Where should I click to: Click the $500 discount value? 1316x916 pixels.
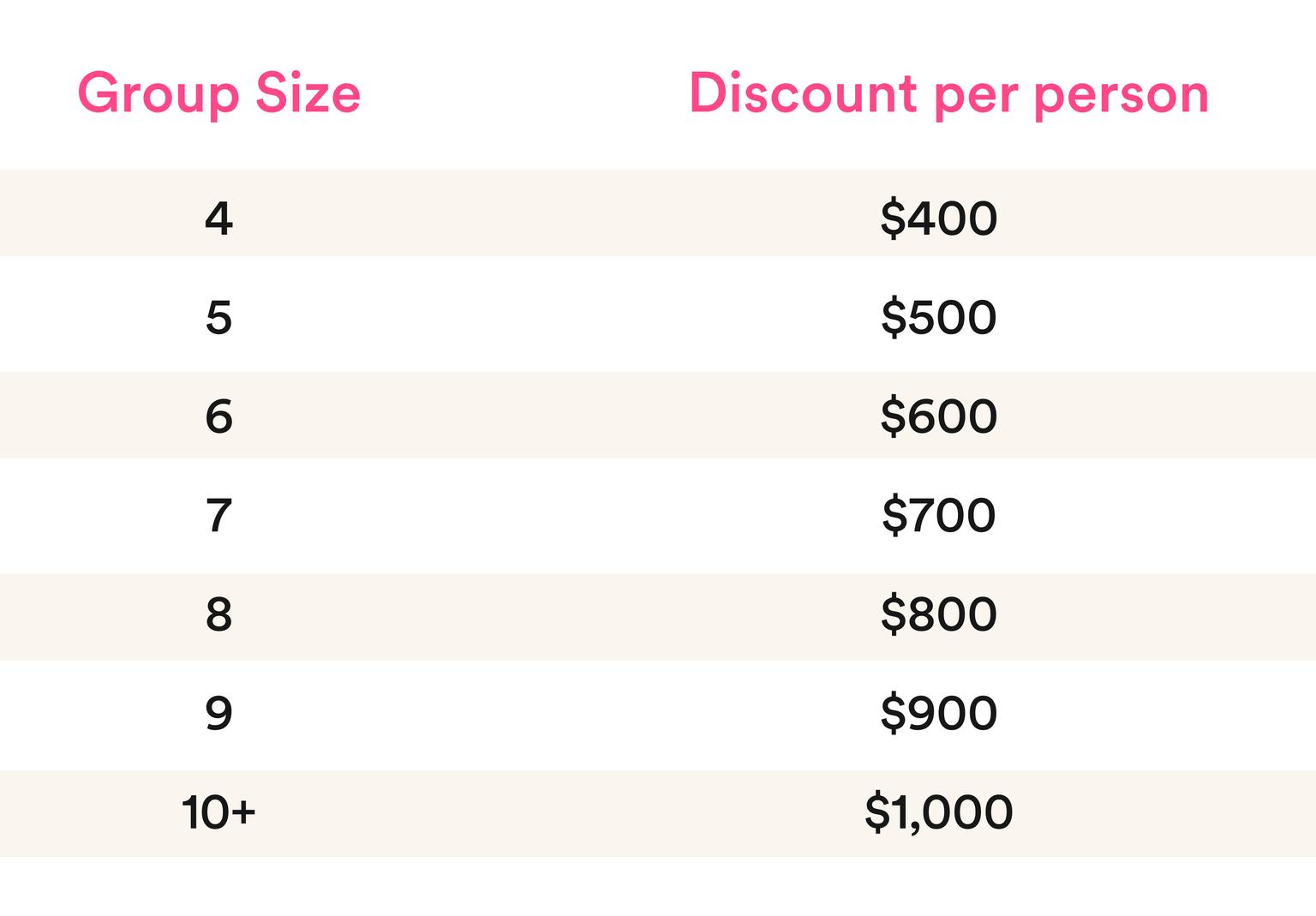(939, 317)
